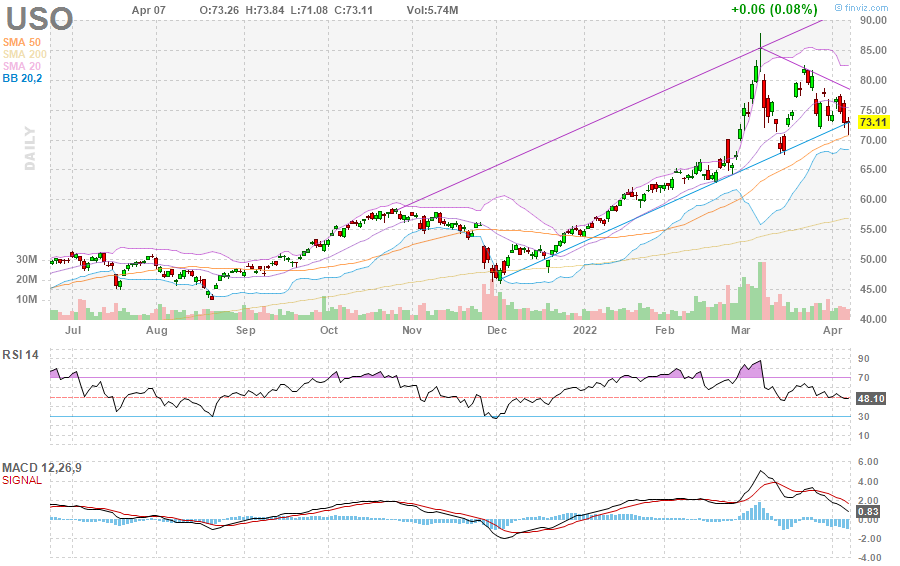Click the Sep month axis label
The height and width of the screenshot is (566, 900).
(245, 330)
